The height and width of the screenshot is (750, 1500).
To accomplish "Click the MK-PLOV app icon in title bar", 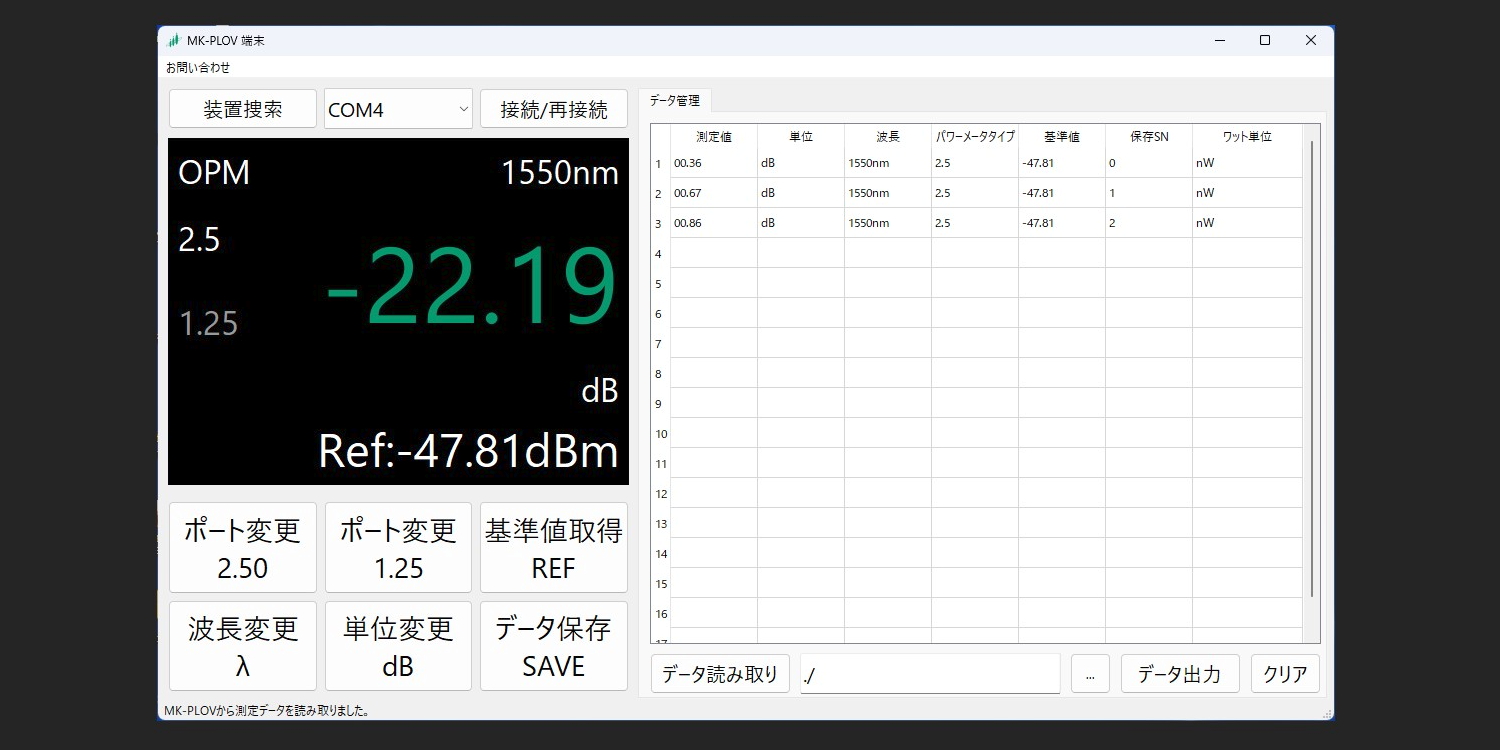I will (174, 40).
